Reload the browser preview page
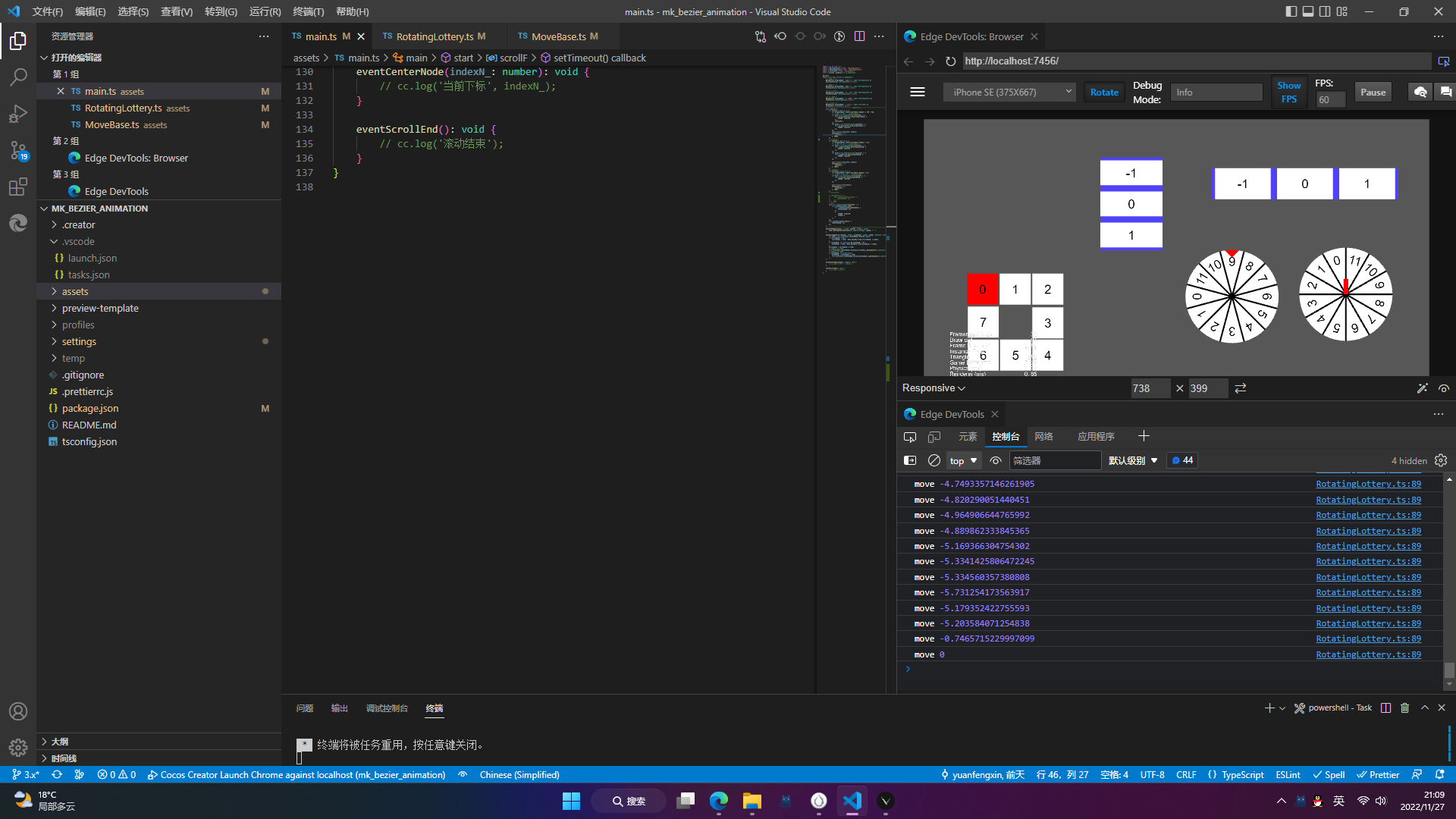This screenshot has width=1456, height=819. click(x=950, y=61)
